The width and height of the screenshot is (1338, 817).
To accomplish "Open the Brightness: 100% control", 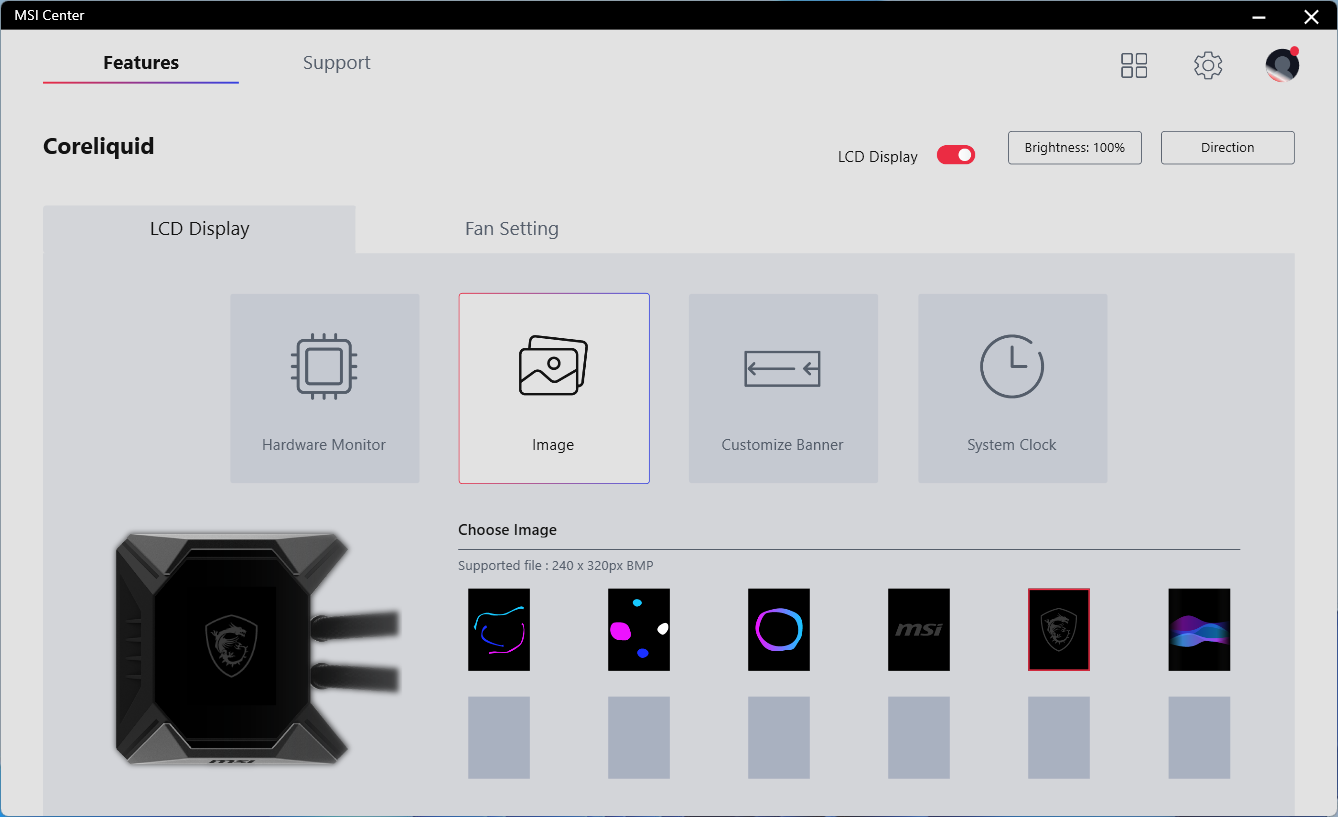I will [x=1074, y=148].
